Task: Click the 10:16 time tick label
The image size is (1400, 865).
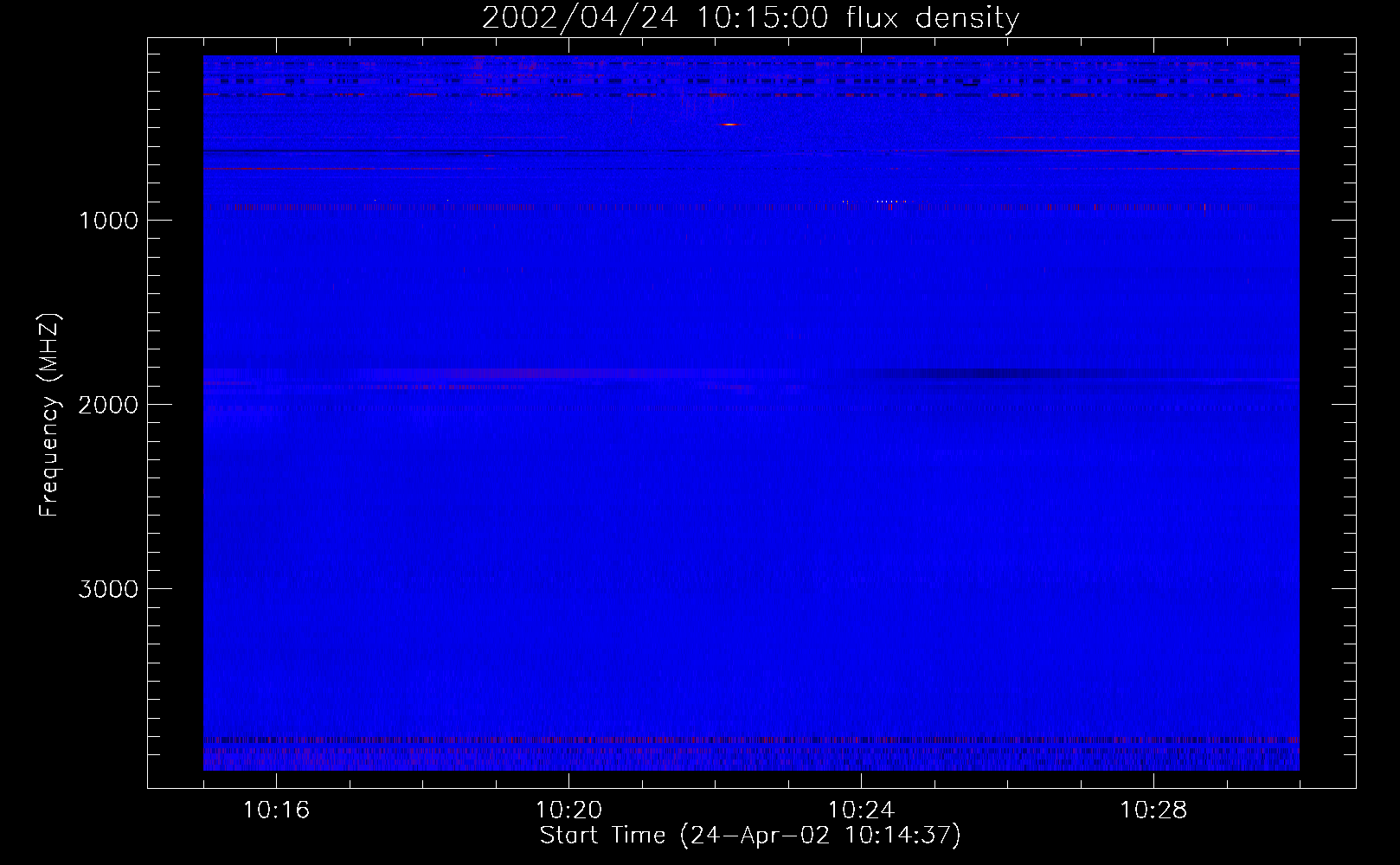Action: [276, 811]
